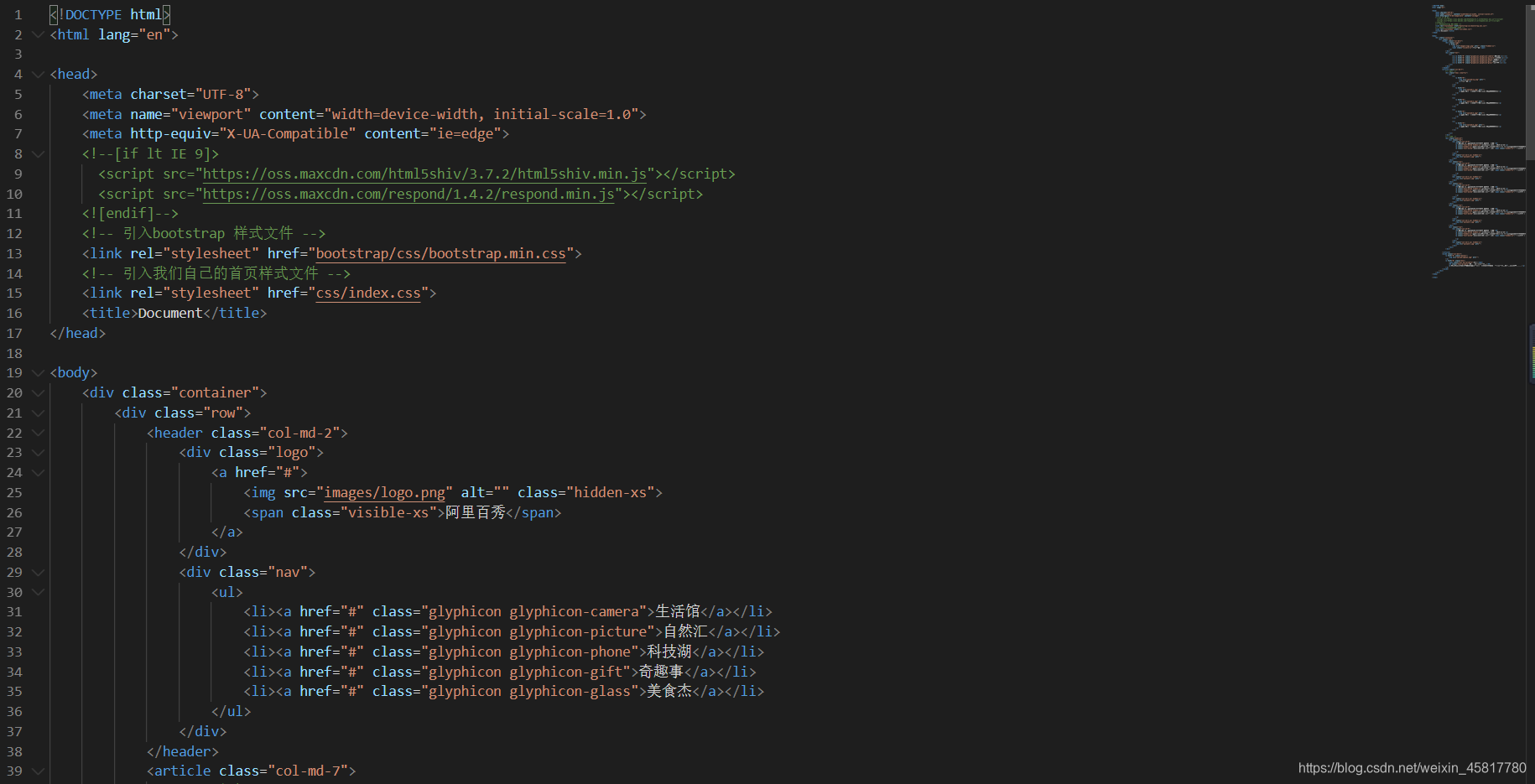Screen dimensions: 1535x784
Task: Click the glyphicon-picture class name
Action: point(579,631)
